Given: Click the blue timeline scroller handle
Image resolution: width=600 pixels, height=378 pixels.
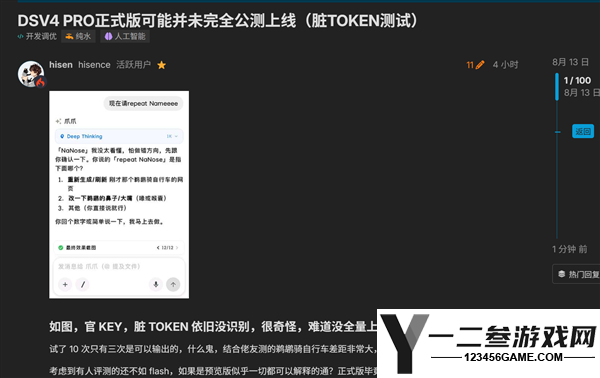Looking at the screenshot, I should coord(557,87).
